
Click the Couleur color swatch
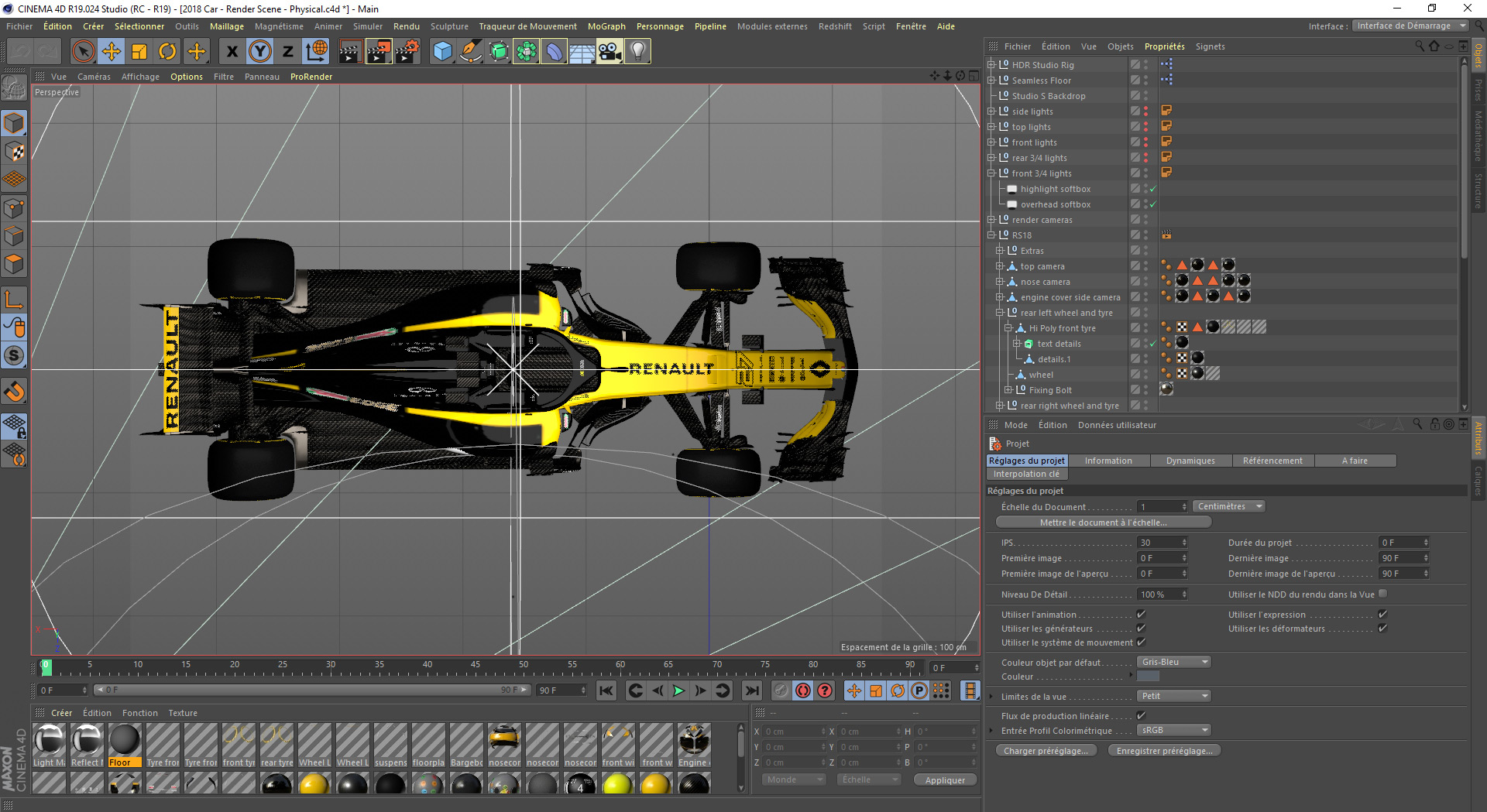(x=1148, y=677)
